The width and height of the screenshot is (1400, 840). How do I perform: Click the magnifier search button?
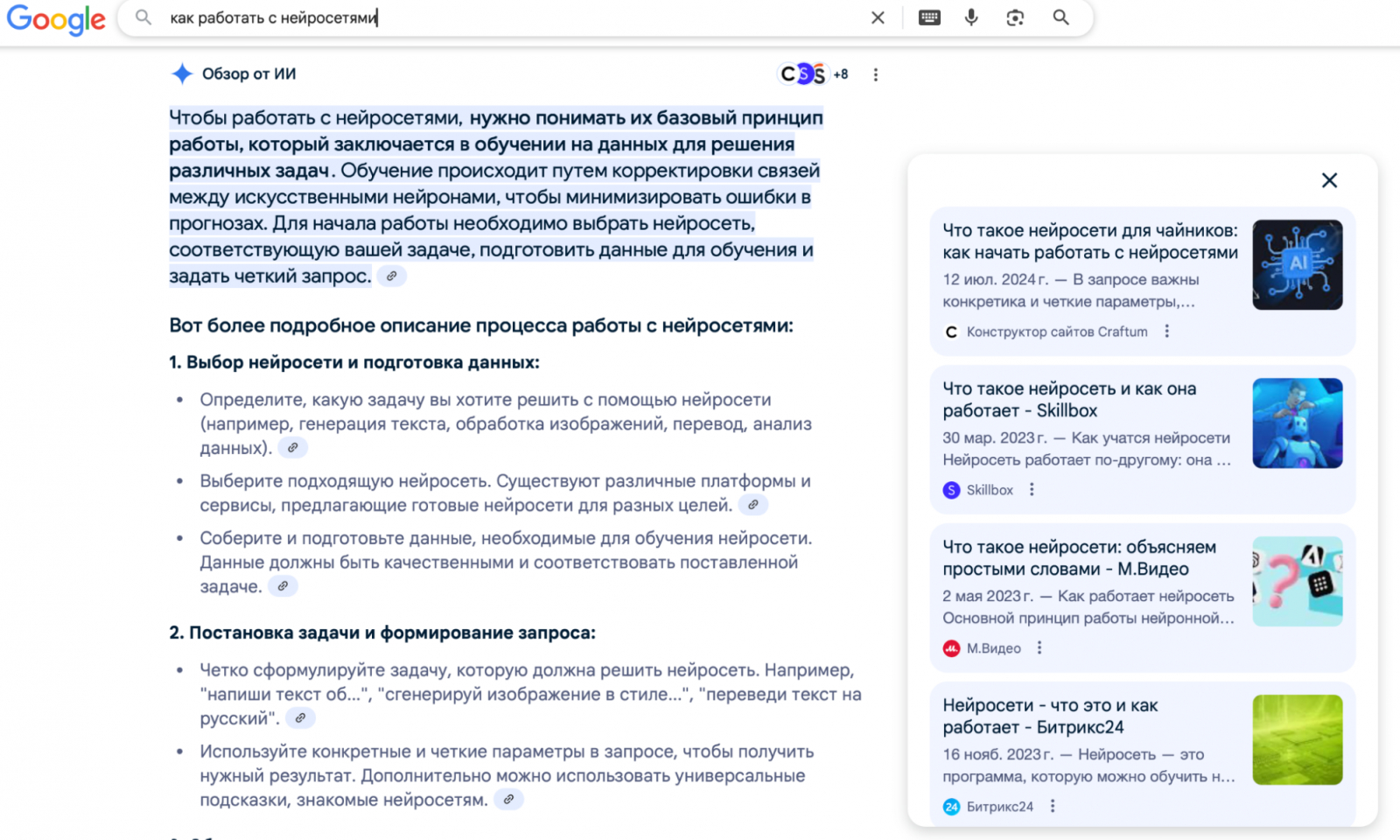coord(1060,17)
